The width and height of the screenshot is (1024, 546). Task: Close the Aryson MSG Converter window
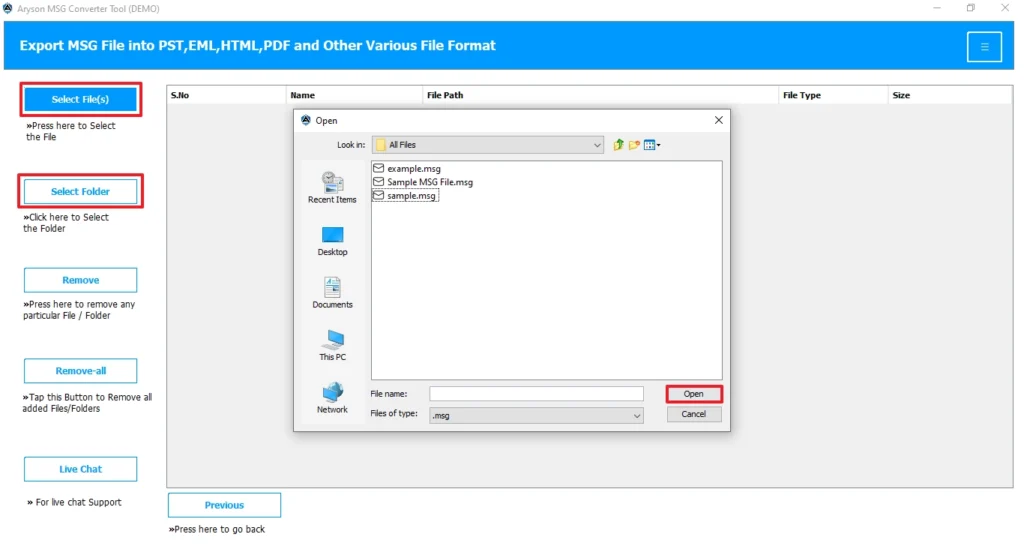tap(1005, 8)
